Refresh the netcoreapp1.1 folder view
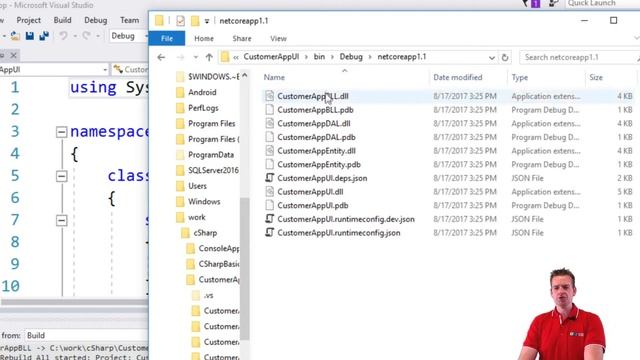This screenshot has width=640, height=360. (505, 57)
